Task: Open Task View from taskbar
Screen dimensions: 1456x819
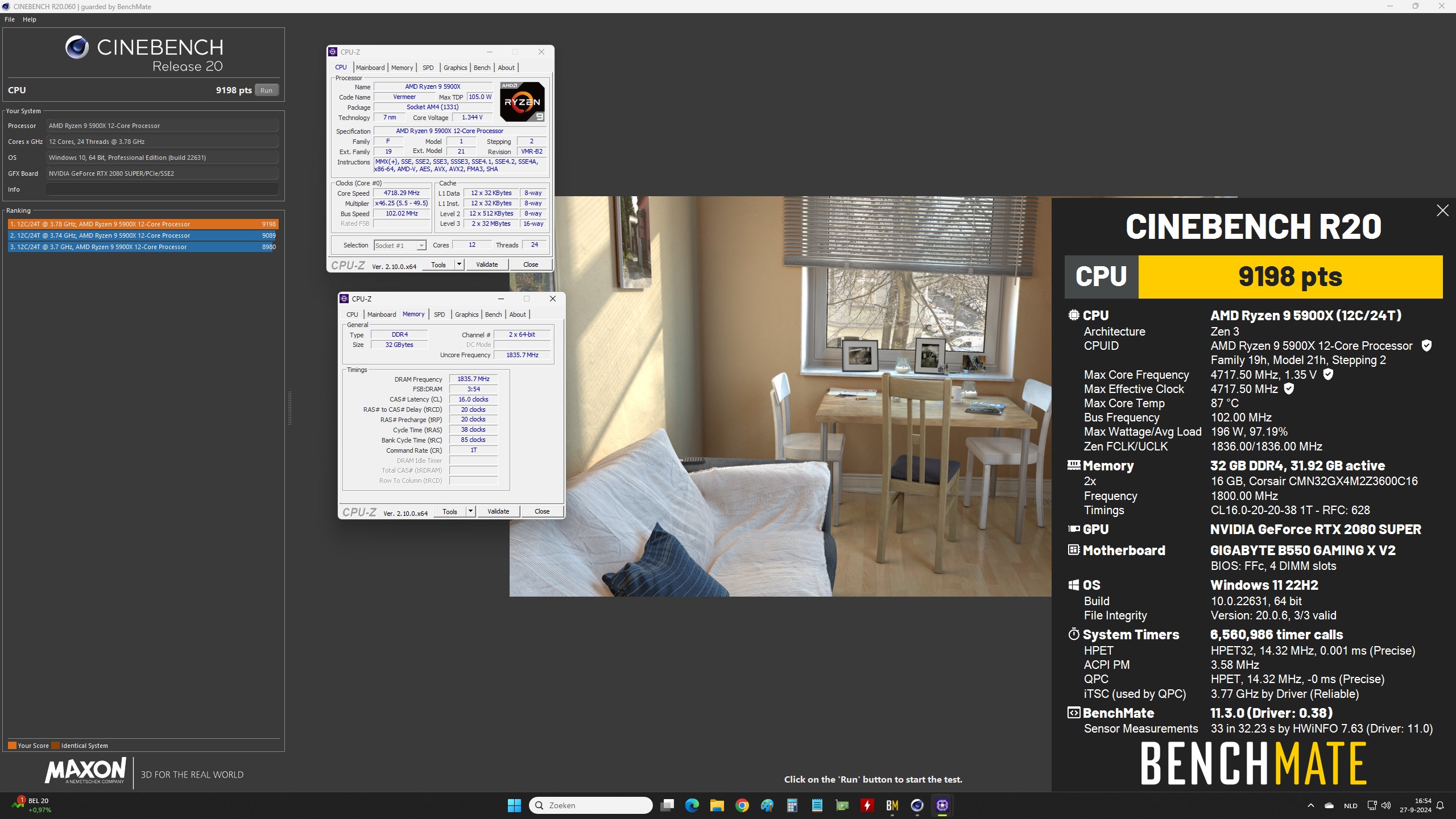Action: tap(667, 805)
